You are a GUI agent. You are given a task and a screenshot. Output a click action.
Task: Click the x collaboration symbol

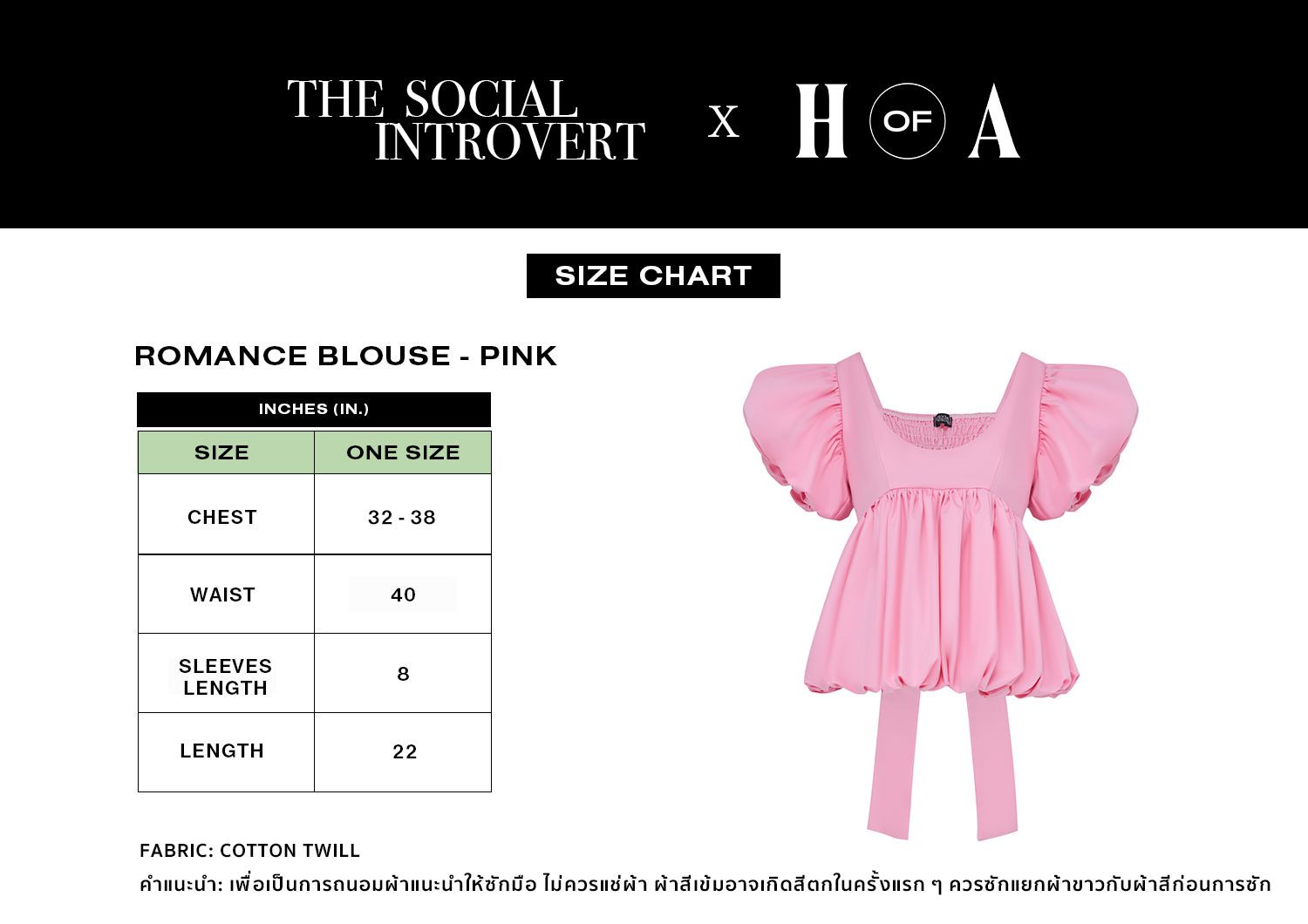click(x=723, y=122)
